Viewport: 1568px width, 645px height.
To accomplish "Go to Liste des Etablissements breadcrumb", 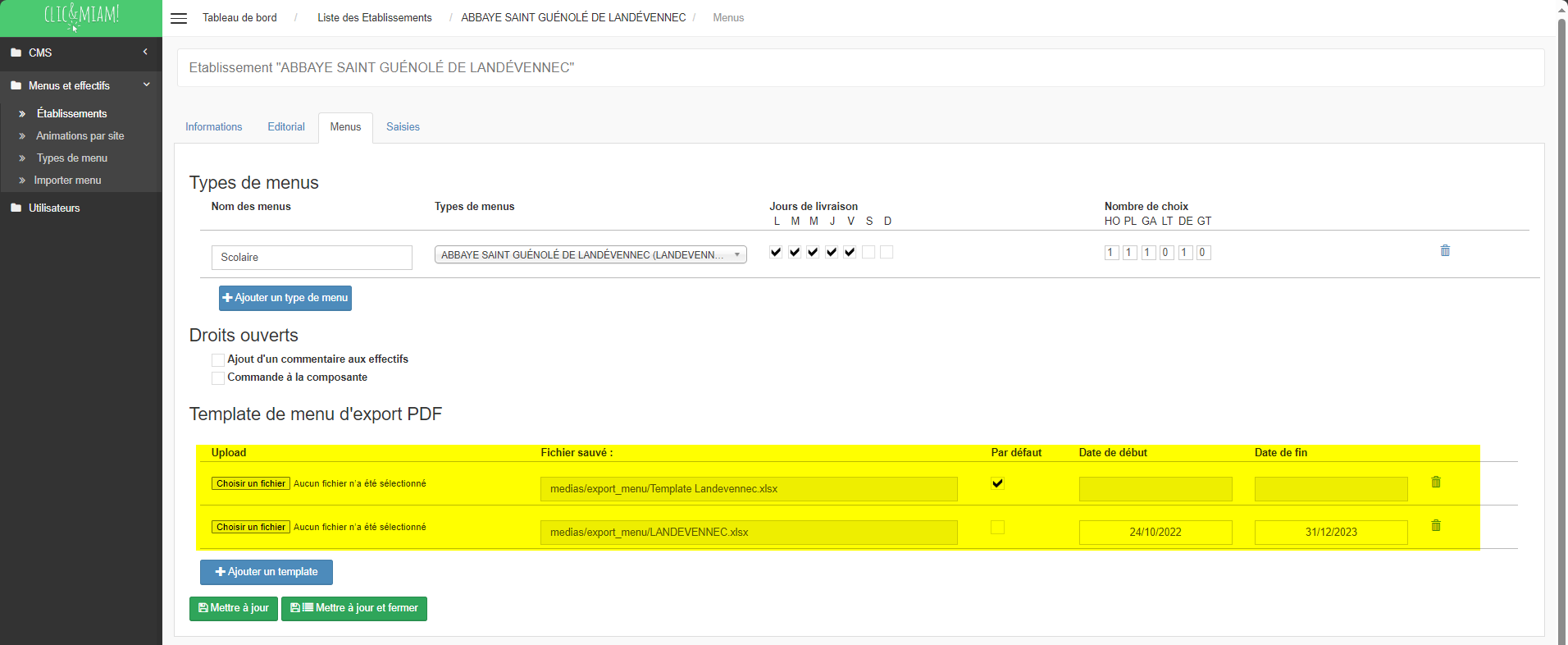I will (375, 17).
